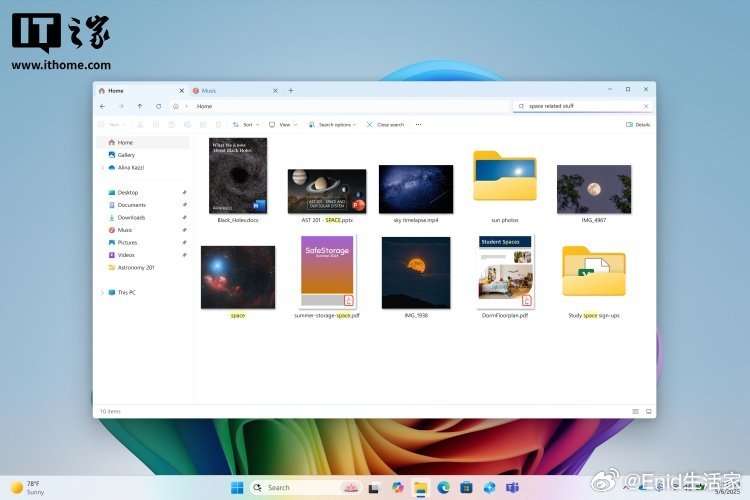Navigate up one folder level
Screen dimensions: 750x500
(x=140, y=106)
